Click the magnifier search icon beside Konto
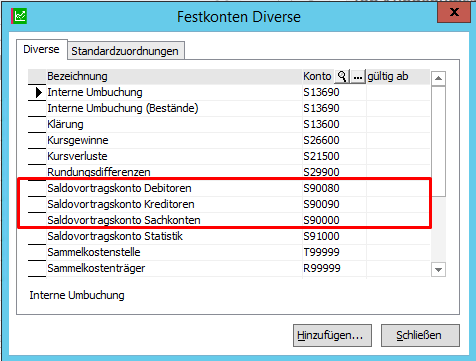This screenshot has width=476, height=361. point(342,76)
